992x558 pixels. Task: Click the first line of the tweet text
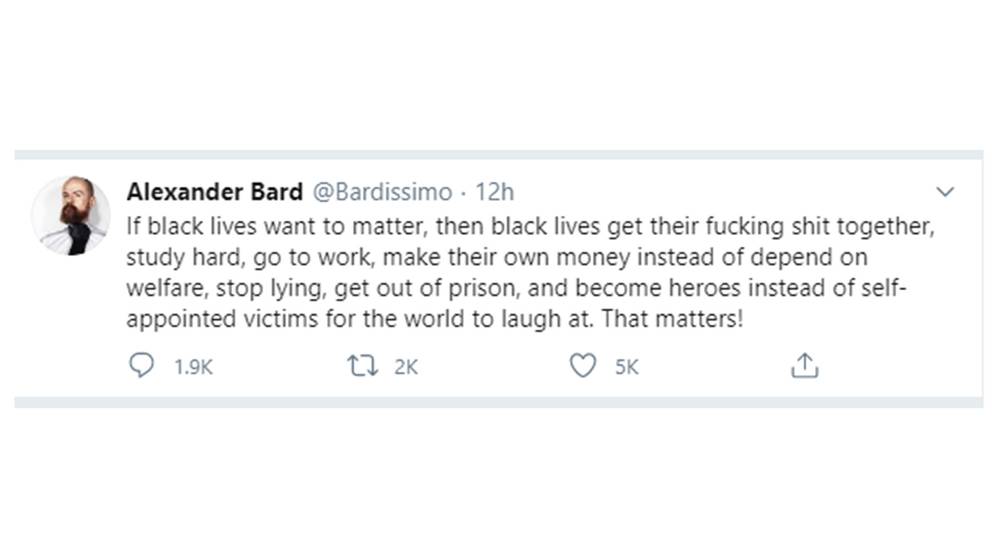(x=530, y=226)
